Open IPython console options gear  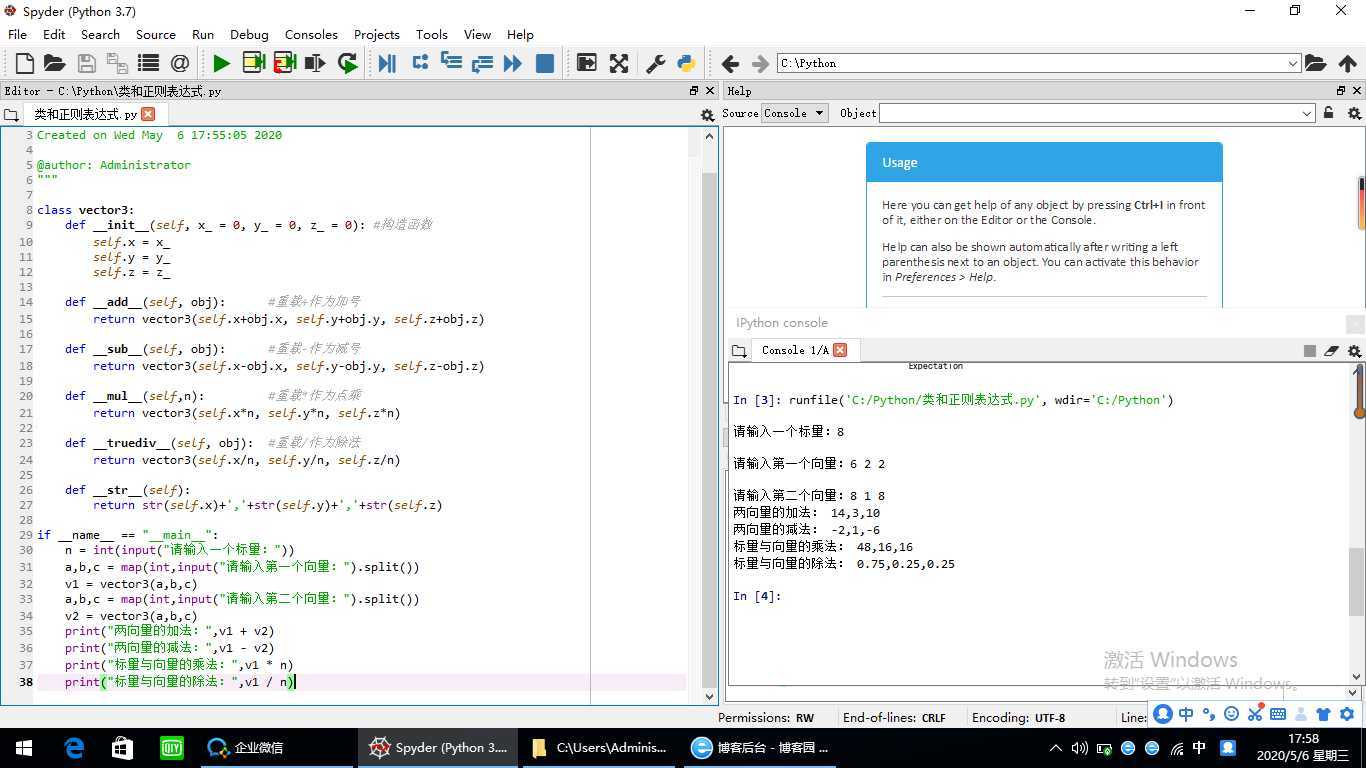[1354, 351]
